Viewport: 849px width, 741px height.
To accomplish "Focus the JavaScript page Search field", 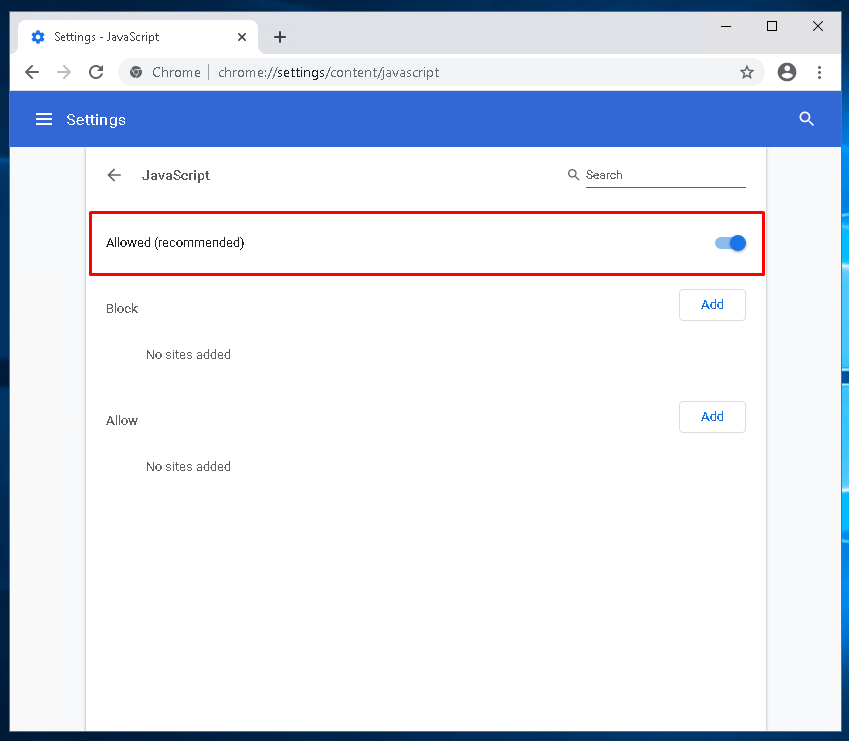I will (x=665, y=175).
